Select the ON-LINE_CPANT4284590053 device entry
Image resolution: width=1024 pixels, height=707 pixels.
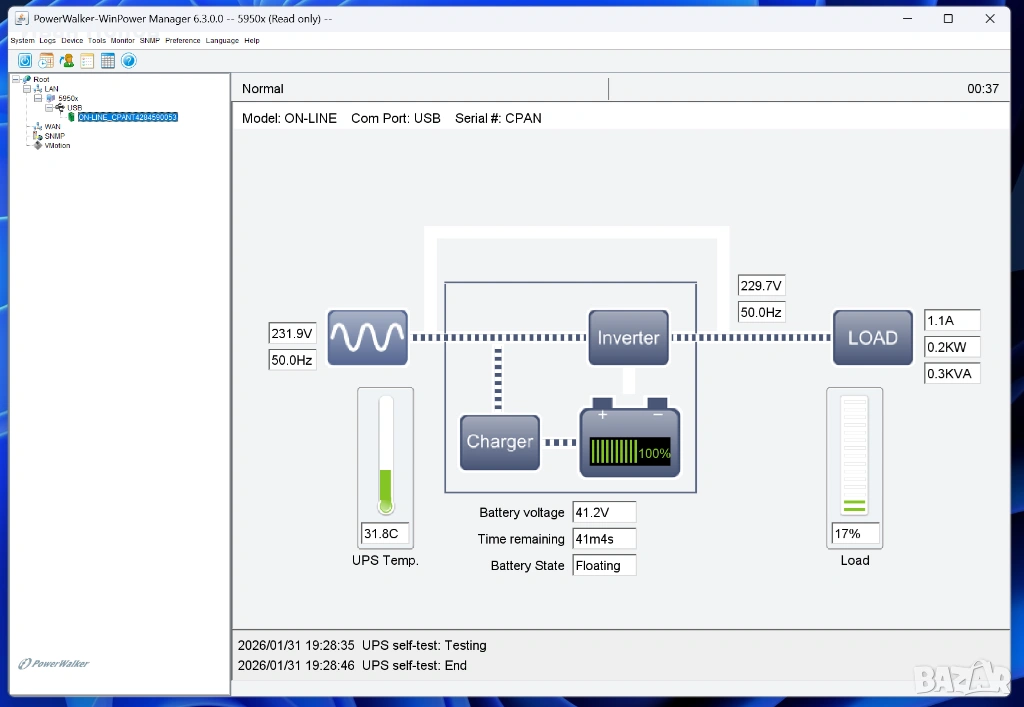[x=127, y=117]
